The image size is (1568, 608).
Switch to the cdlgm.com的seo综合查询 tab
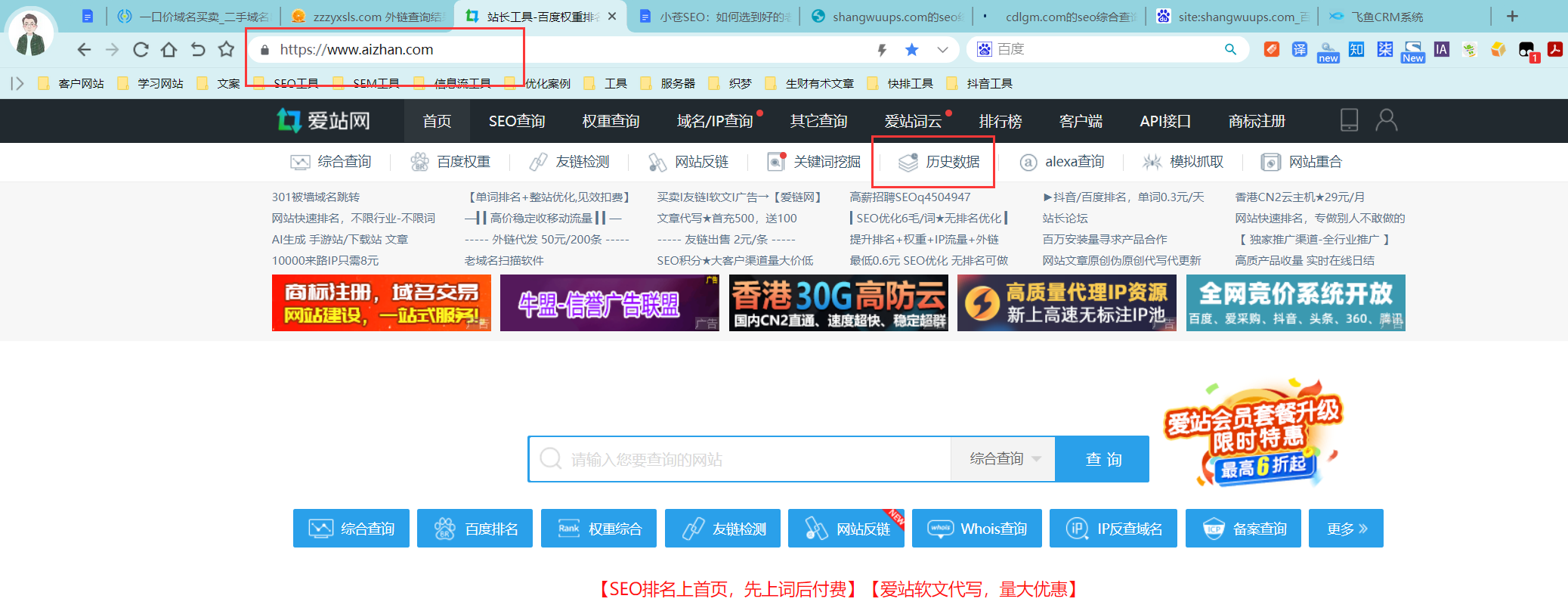pos(1059,17)
